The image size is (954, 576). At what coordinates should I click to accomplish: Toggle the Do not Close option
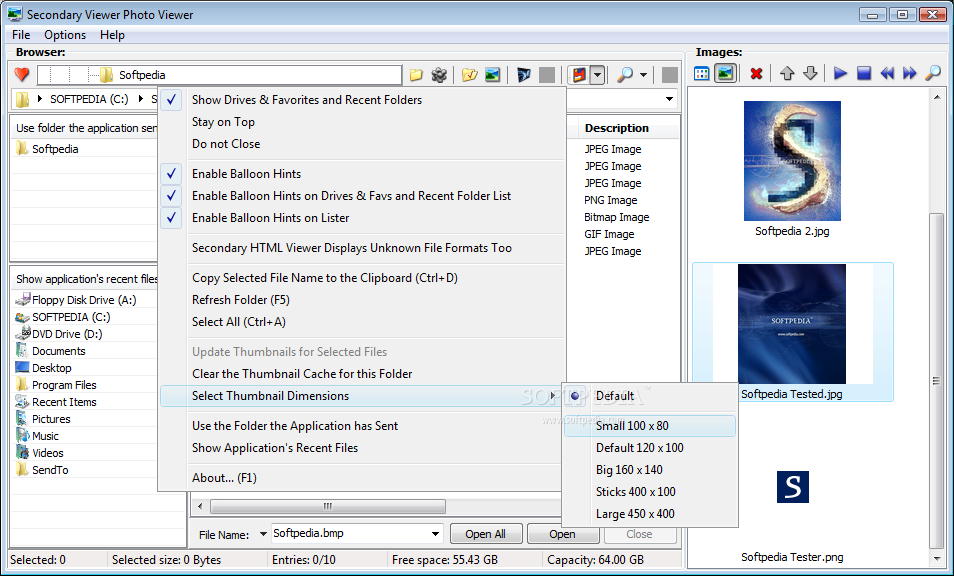click(361, 144)
